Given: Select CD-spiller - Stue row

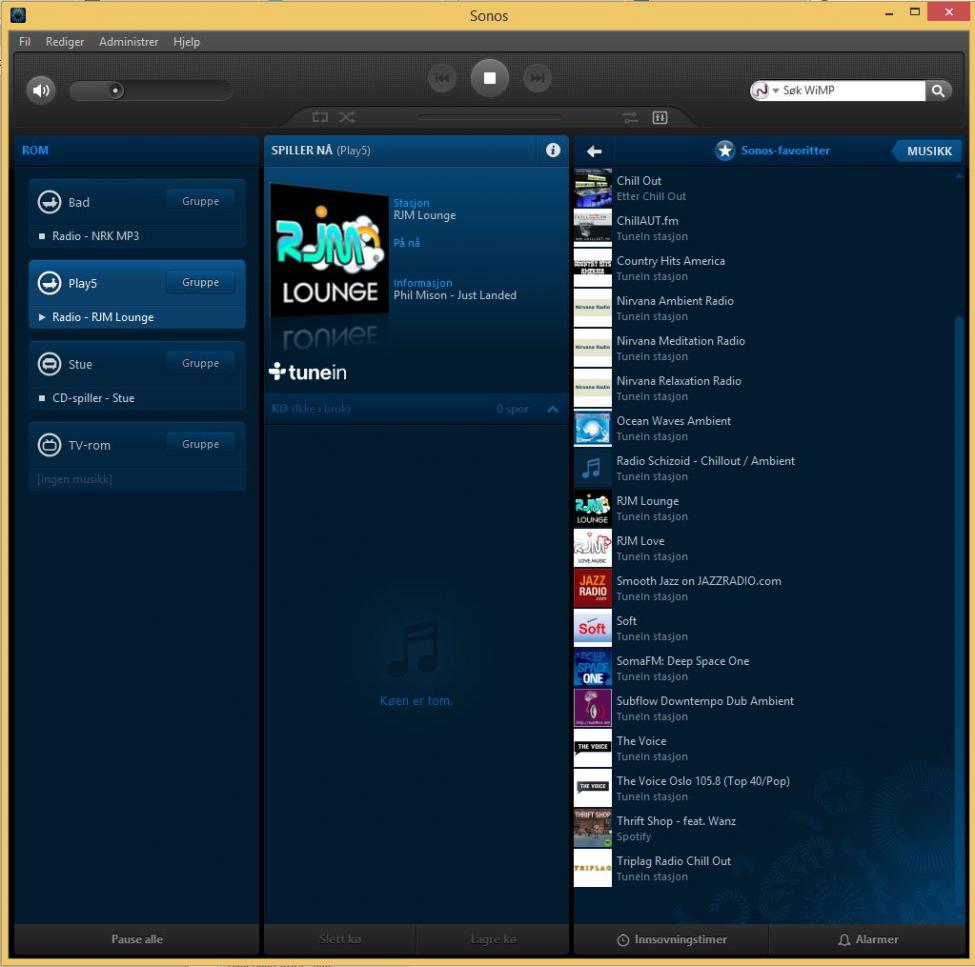Looking at the screenshot, I should pyautogui.click(x=137, y=398).
